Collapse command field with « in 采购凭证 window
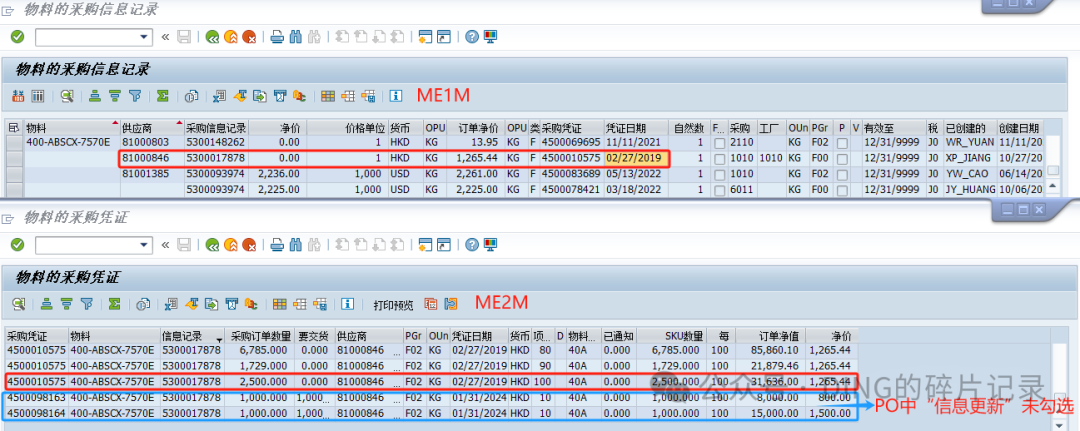This screenshot has width=1080, height=431. point(165,244)
